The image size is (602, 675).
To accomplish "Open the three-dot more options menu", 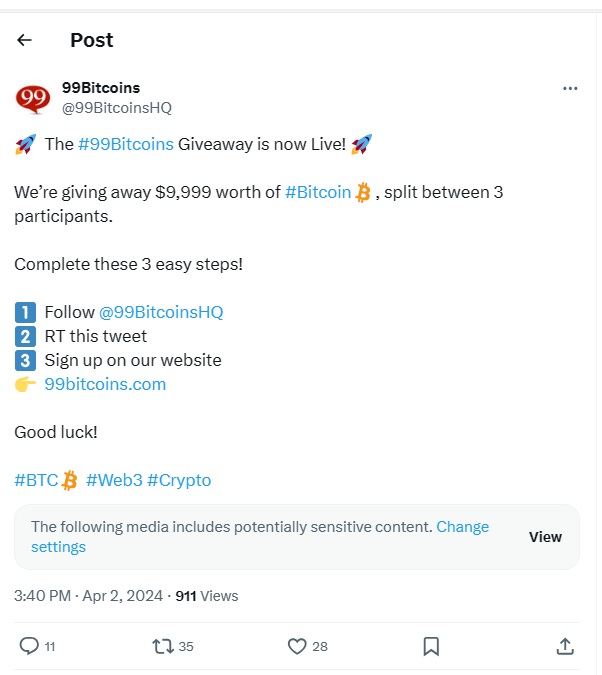I will pyautogui.click(x=570, y=88).
